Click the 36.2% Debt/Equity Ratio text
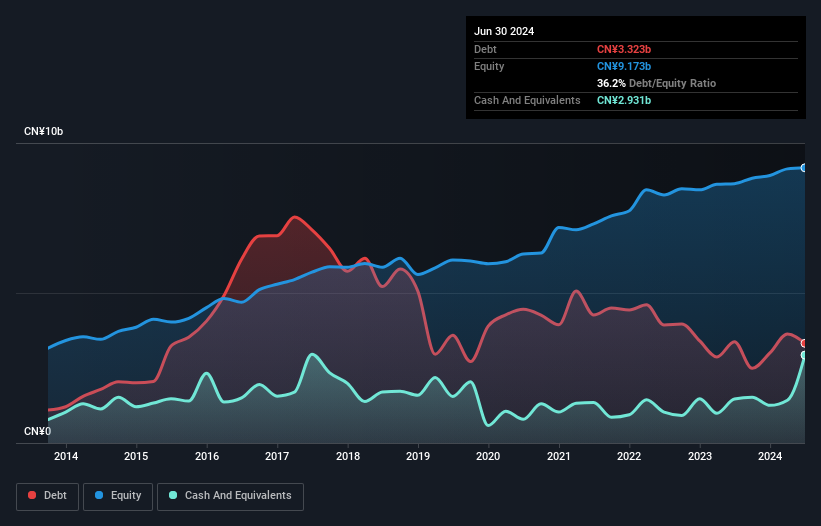This screenshot has width=821, height=526. point(656,83)
